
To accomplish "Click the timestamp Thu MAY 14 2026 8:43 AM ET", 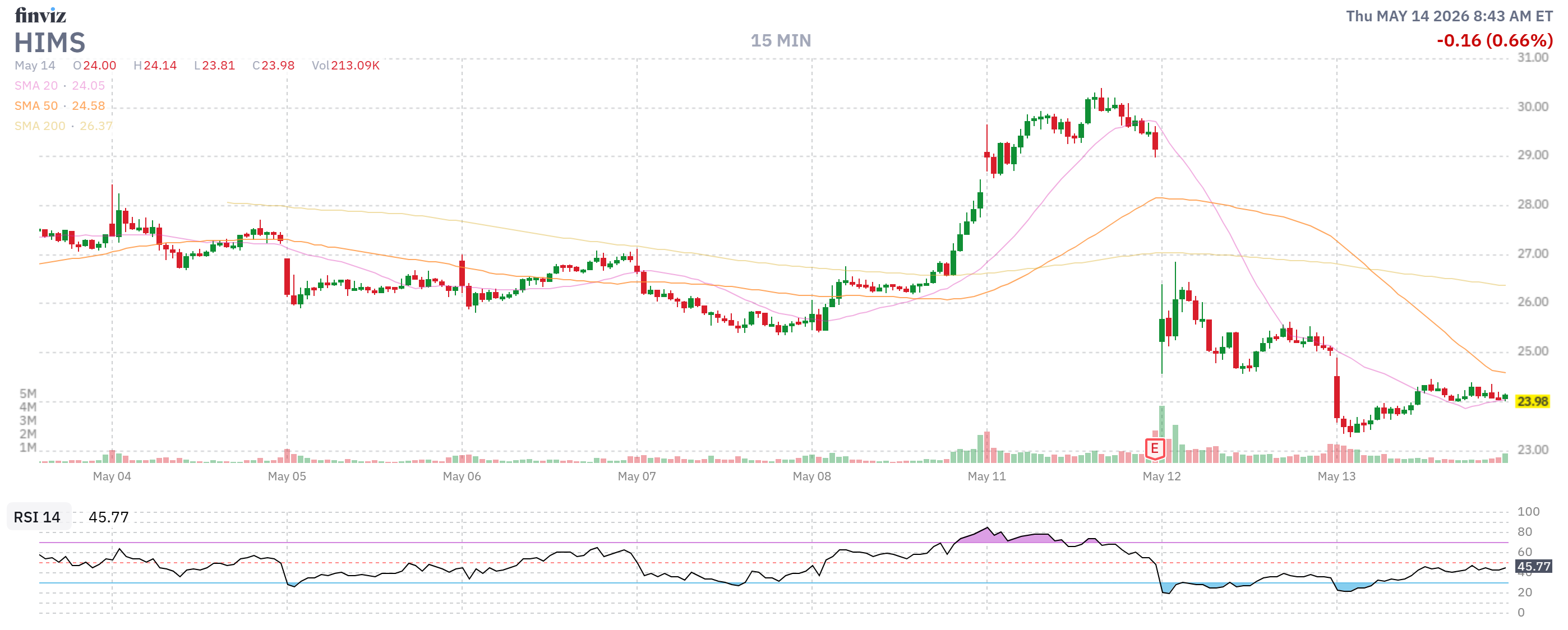I will [1449, 16].
